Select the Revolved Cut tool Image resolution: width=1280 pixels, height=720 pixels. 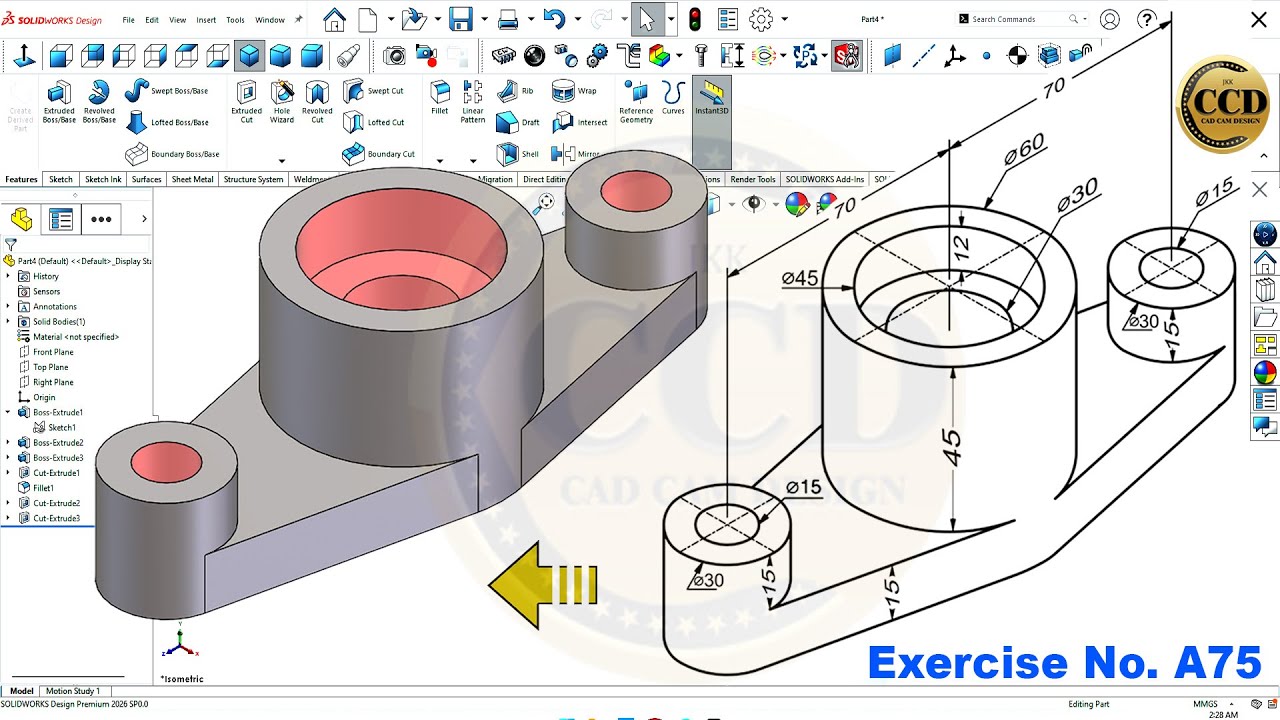[x=317, y=102]
